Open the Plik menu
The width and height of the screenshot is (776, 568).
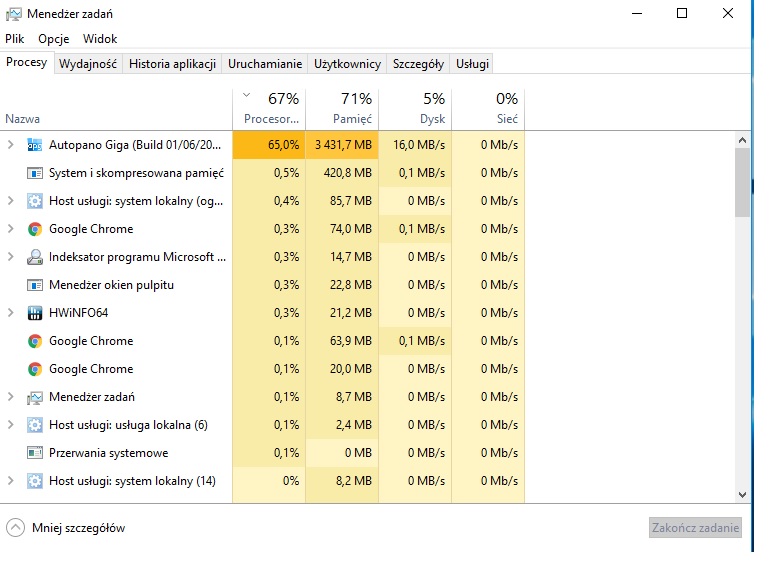(x=15, y=39)
